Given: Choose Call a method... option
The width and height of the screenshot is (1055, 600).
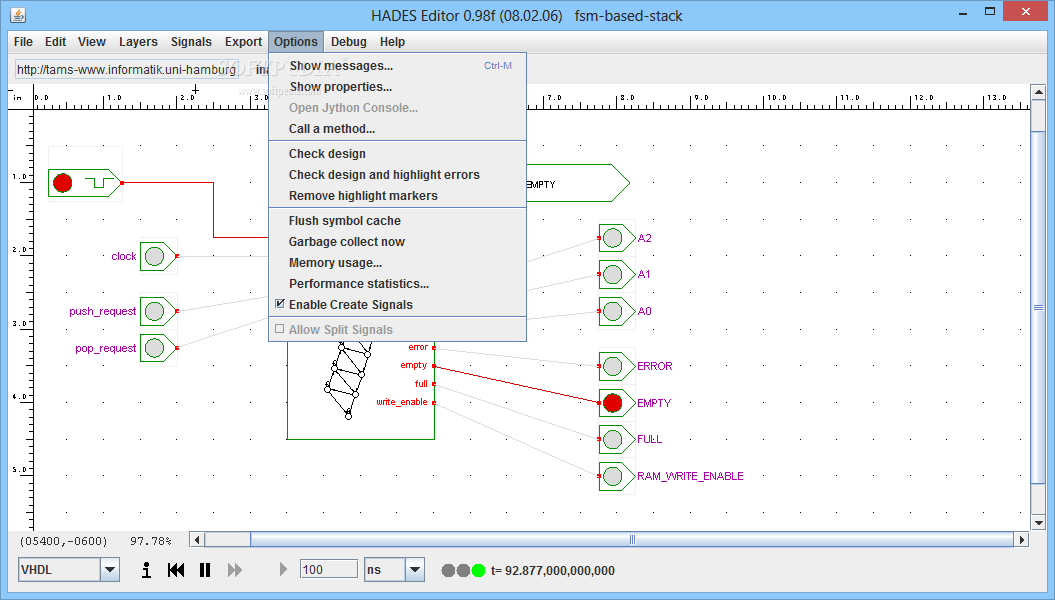Looking at the screenshot, I should click(397, 128).
